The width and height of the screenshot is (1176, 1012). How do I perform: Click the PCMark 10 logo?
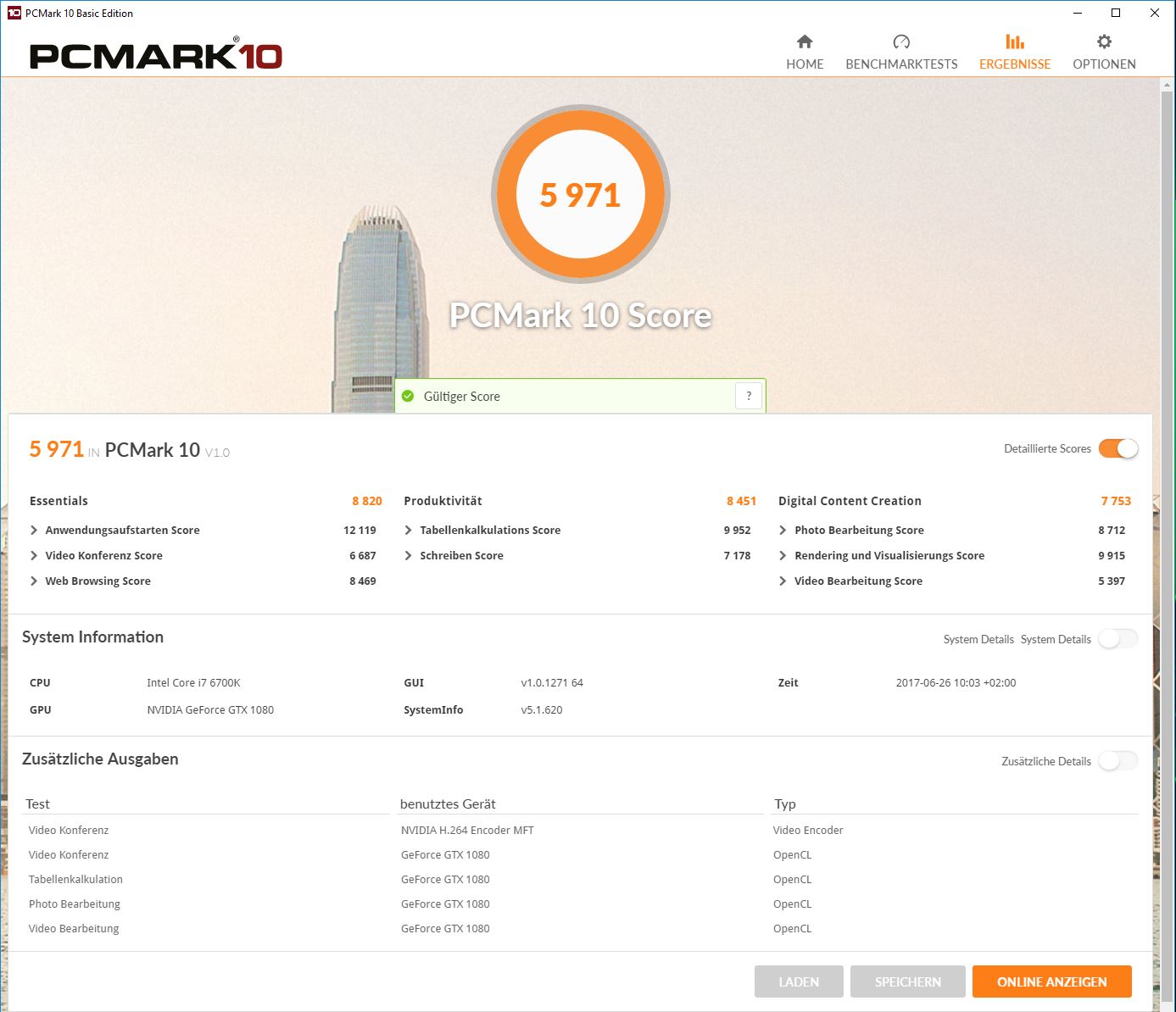156,54
